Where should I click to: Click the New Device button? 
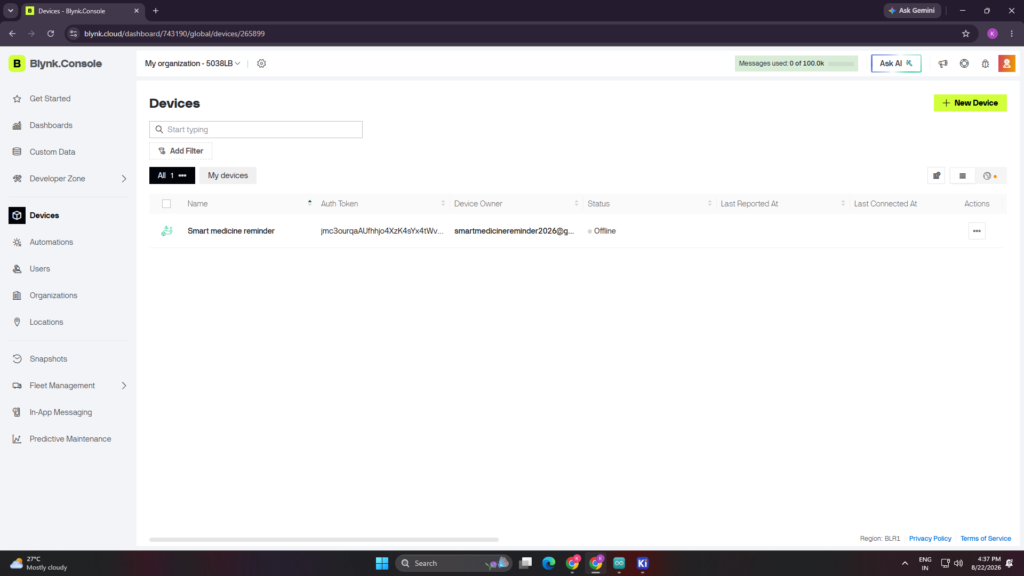(970, 103)
